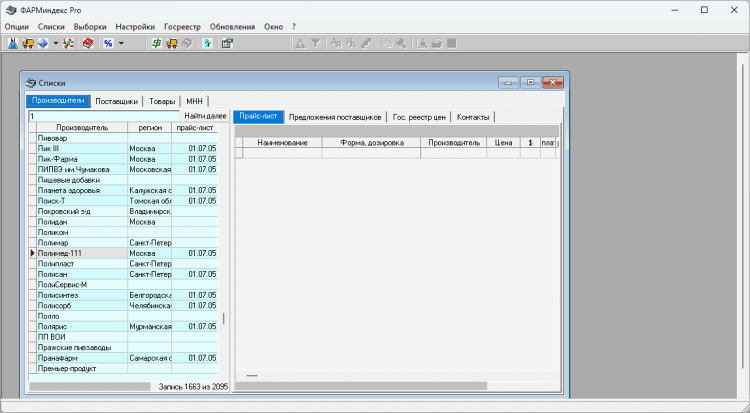
Task: Expand dropdown arrow next to percent icon
Action: pos(121,43)
